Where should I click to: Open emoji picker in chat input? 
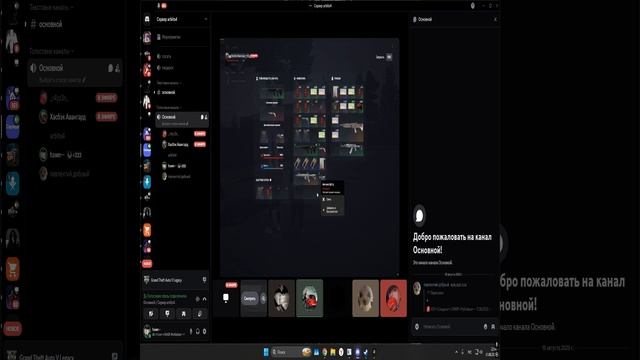tap(493, 327)
